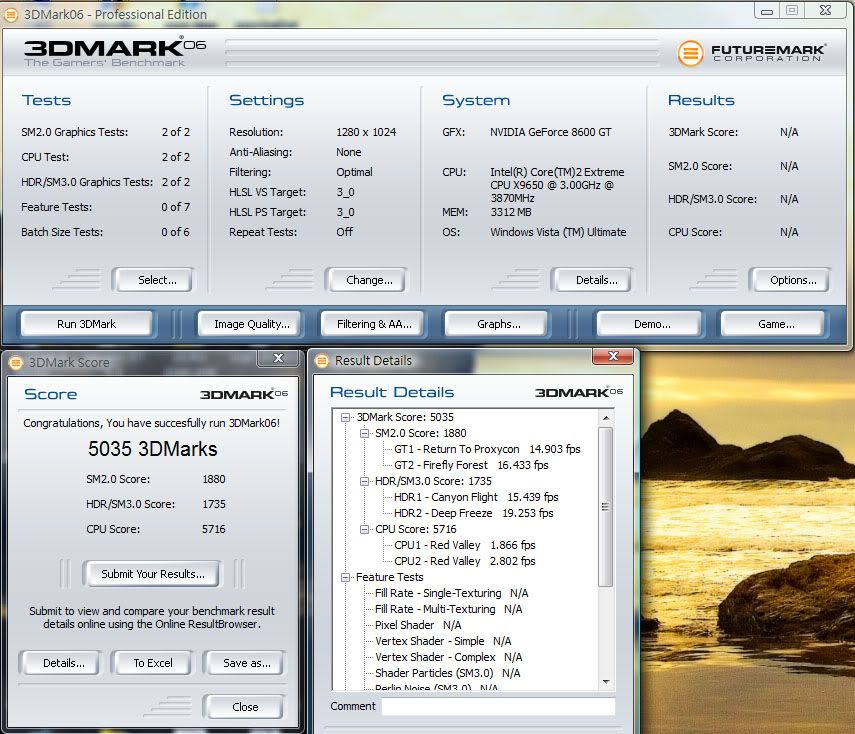Select the HDR1 - Canyon Flight row

476,497
